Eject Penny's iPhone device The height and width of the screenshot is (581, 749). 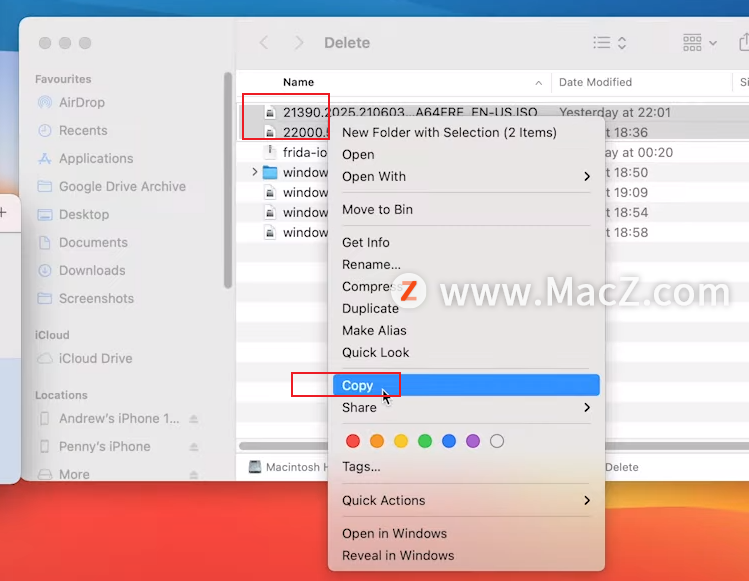point(193,447)
